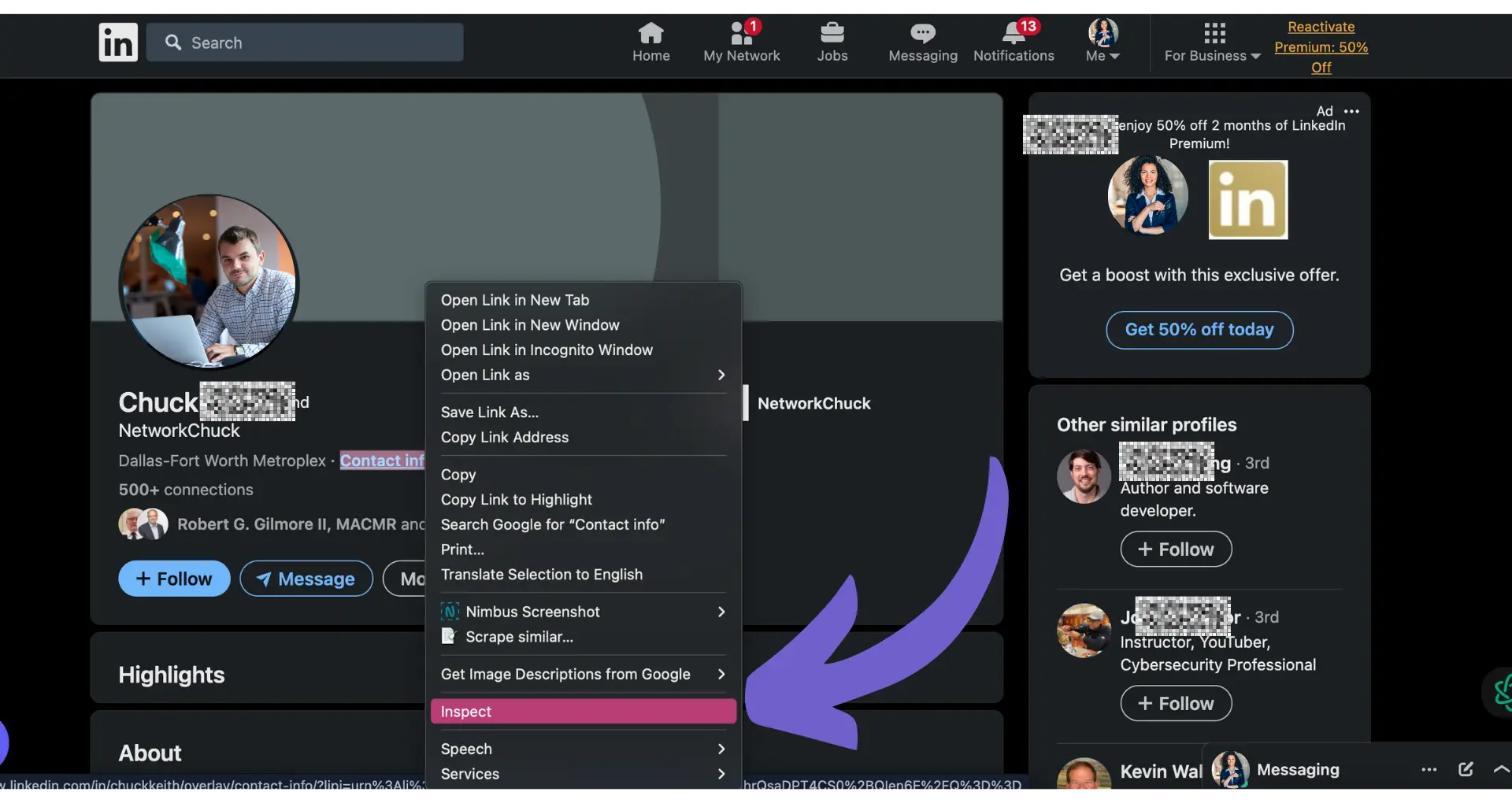This screenshot has height=803, width=1512.
Task: Click the NetworkChuck company link
Action: click(x=813, y=403)
